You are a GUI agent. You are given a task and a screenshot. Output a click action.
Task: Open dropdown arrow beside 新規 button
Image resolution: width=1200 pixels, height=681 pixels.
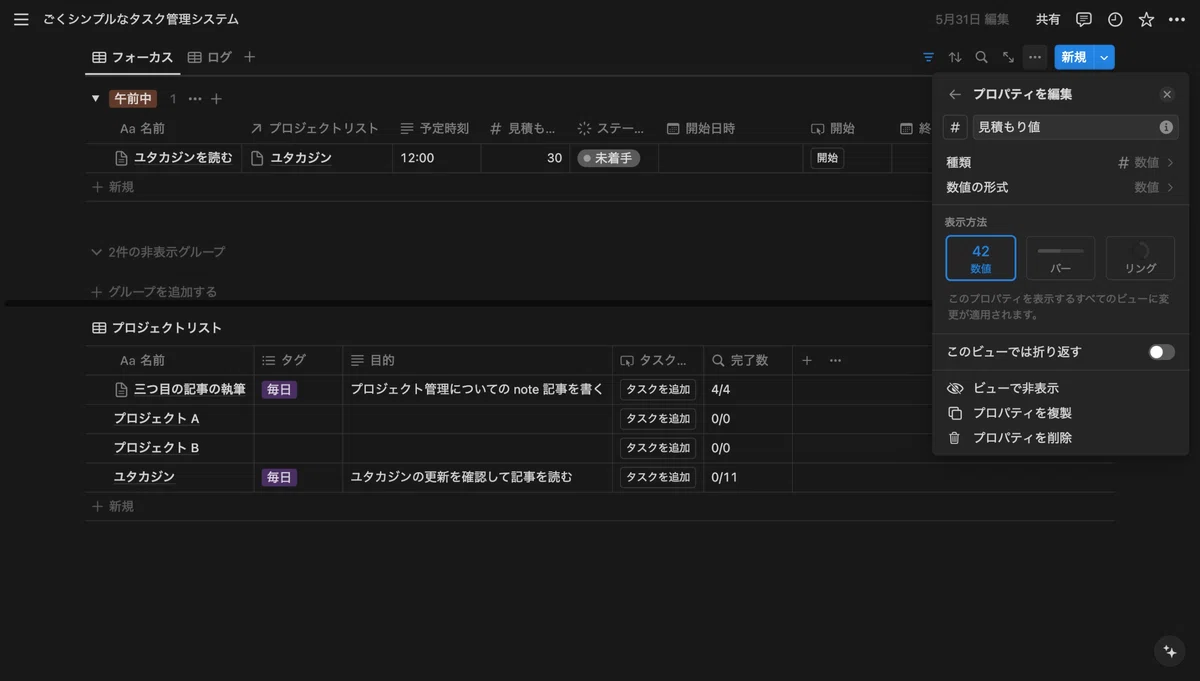[1104, 57]
